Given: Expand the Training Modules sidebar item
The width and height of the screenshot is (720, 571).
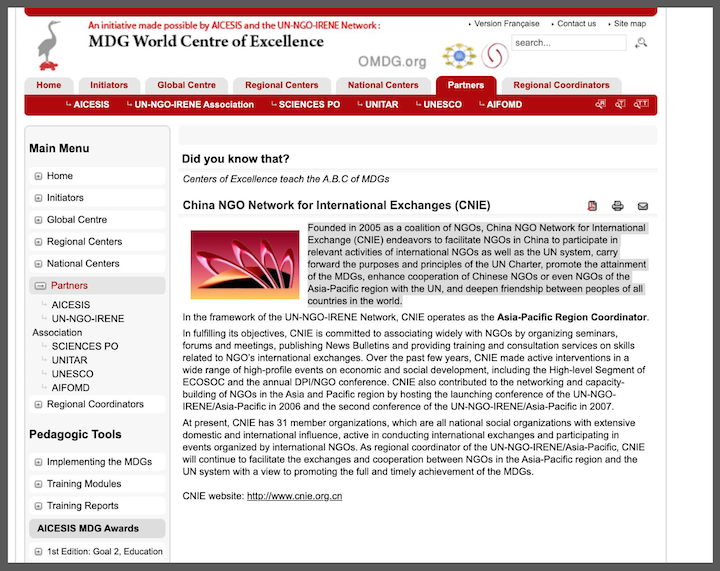Looking at the screenshot, I should coord(39,484).
